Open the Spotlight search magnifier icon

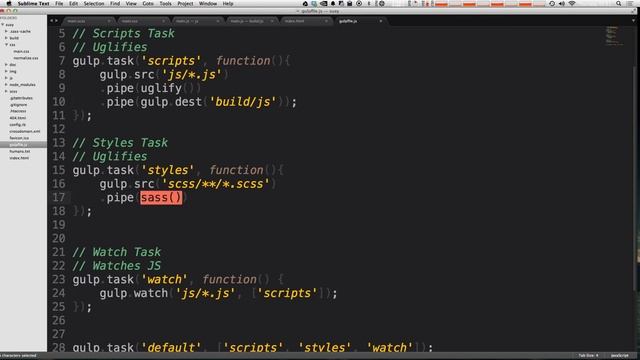pyautogui.click(x=619, y=4)
